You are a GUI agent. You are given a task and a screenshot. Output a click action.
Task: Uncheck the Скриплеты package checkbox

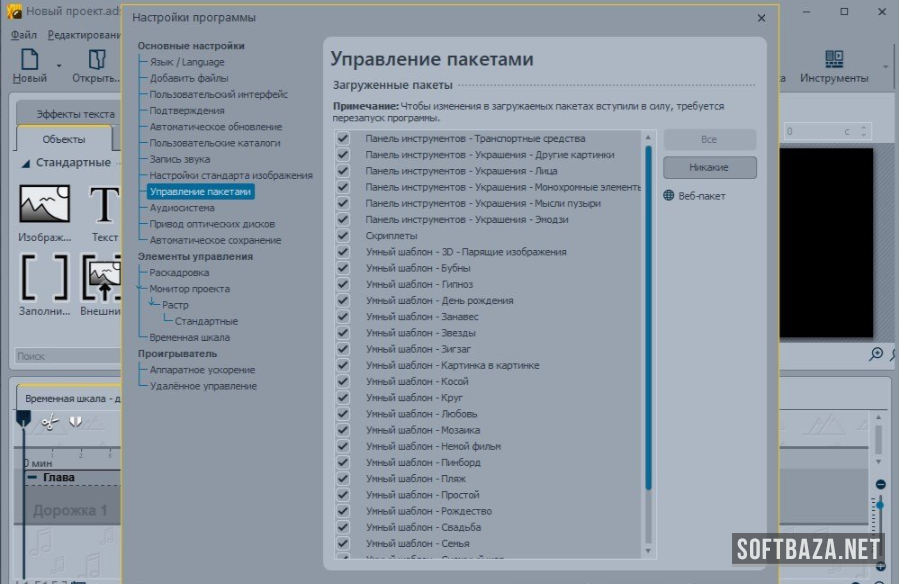343,236
